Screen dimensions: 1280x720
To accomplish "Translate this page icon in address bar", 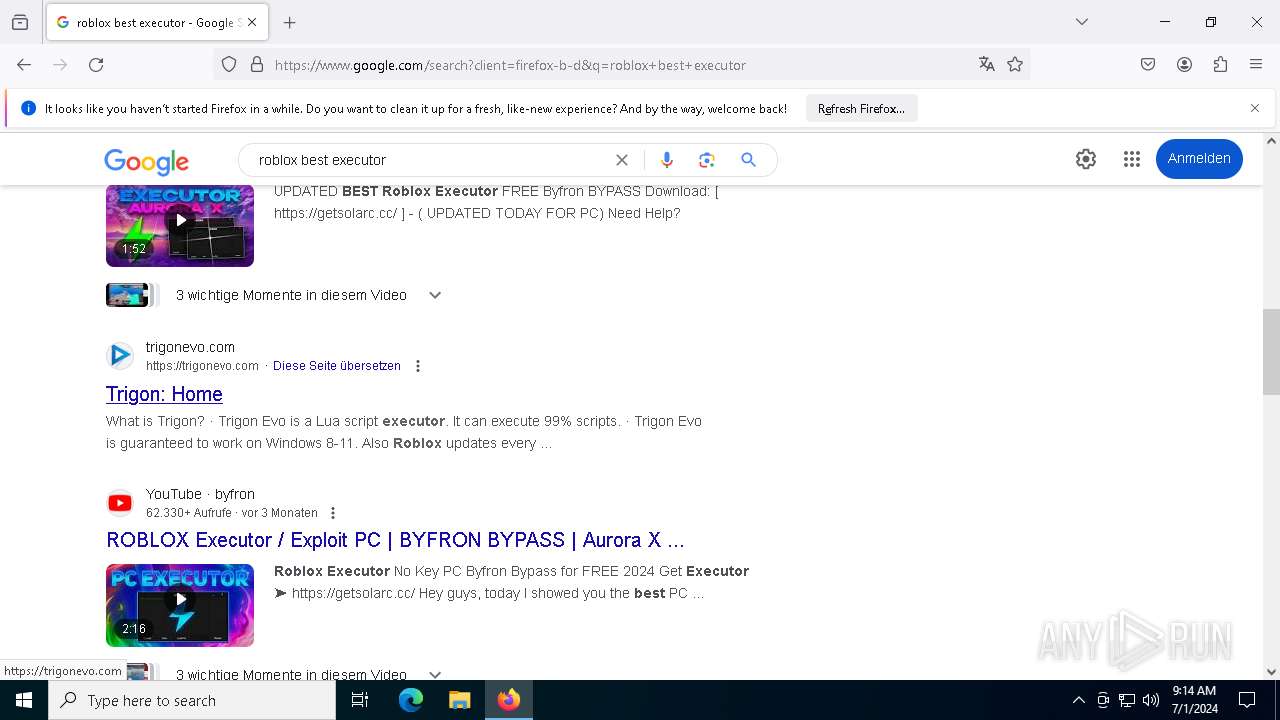I will tap(987, 65).
